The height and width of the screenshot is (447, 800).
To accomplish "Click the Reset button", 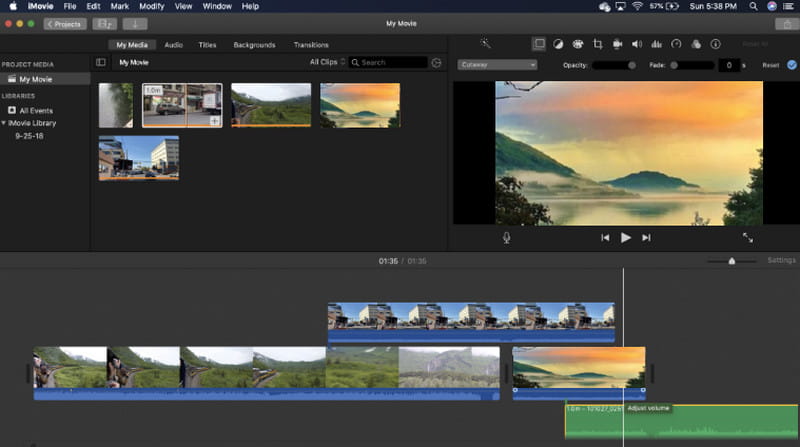I will [770, 65].
